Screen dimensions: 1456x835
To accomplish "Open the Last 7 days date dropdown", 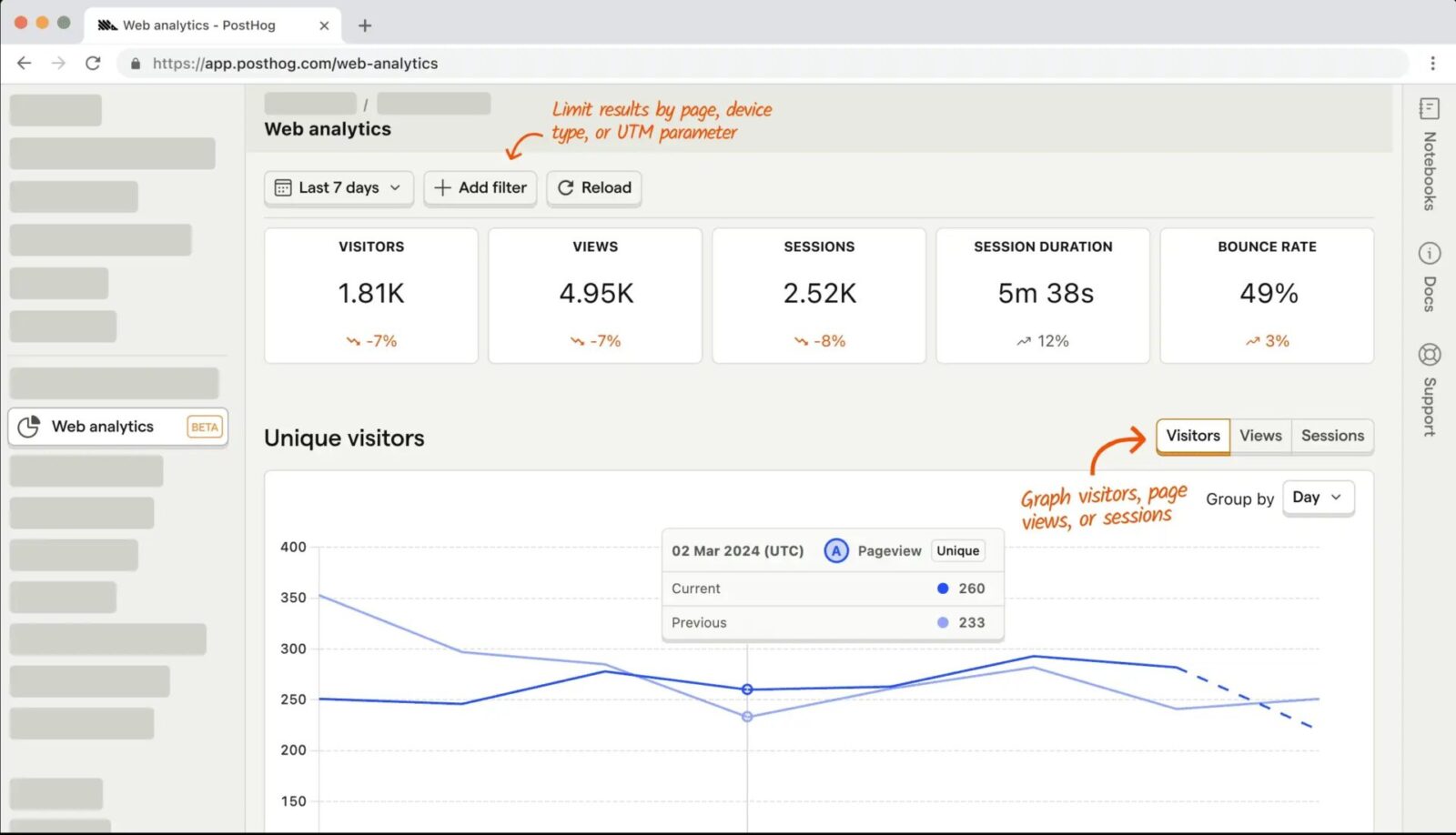I will 339,187.
